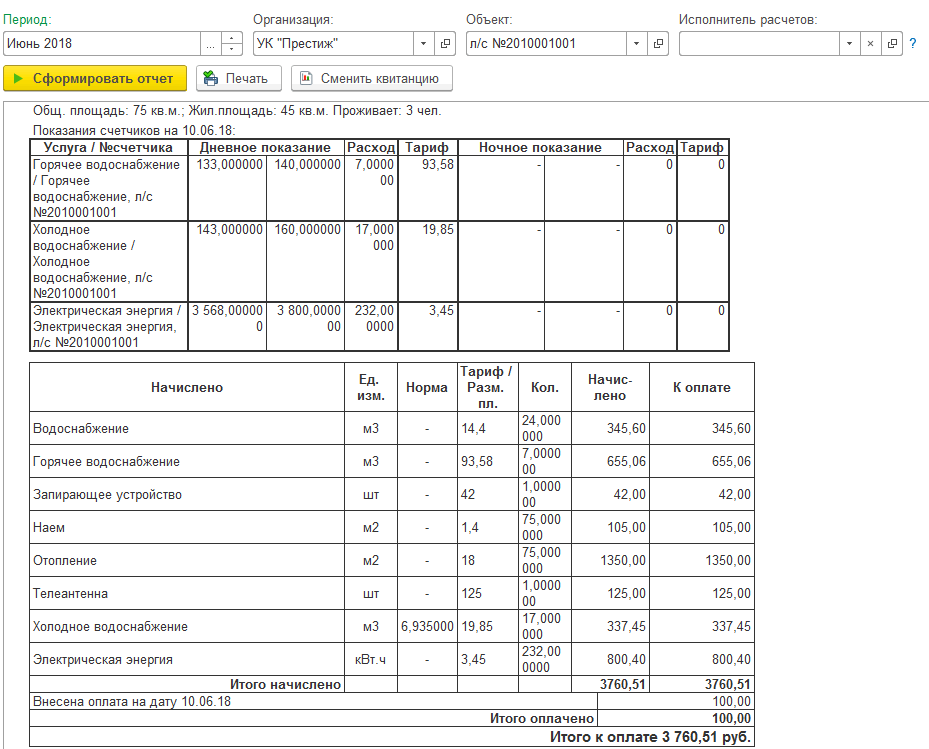Expand the Объект dropdown list
Screen dimensions: 929x749
click(636, 44)
